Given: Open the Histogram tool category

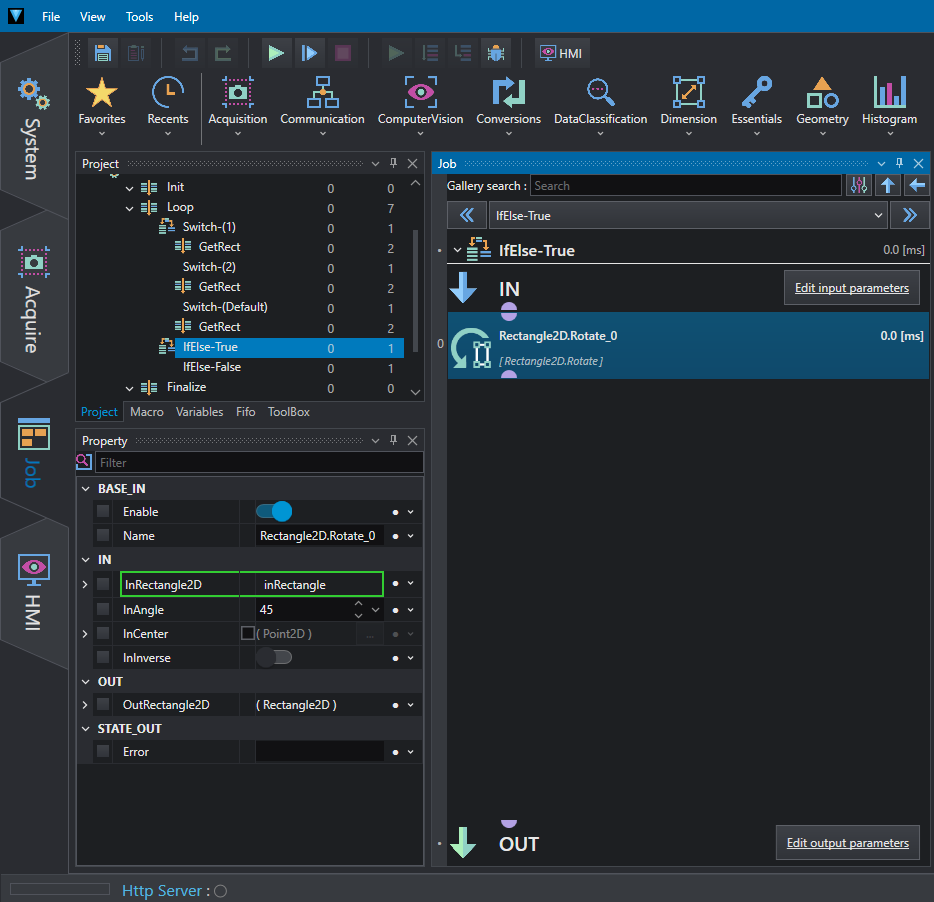Looking at the screenshot, I should coord(889,105).
